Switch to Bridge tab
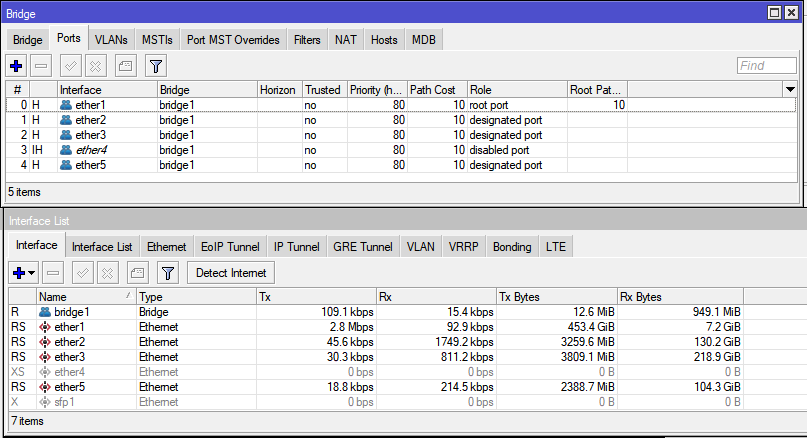The height and width of the screenshot is (438, 807). coord(28,40)
